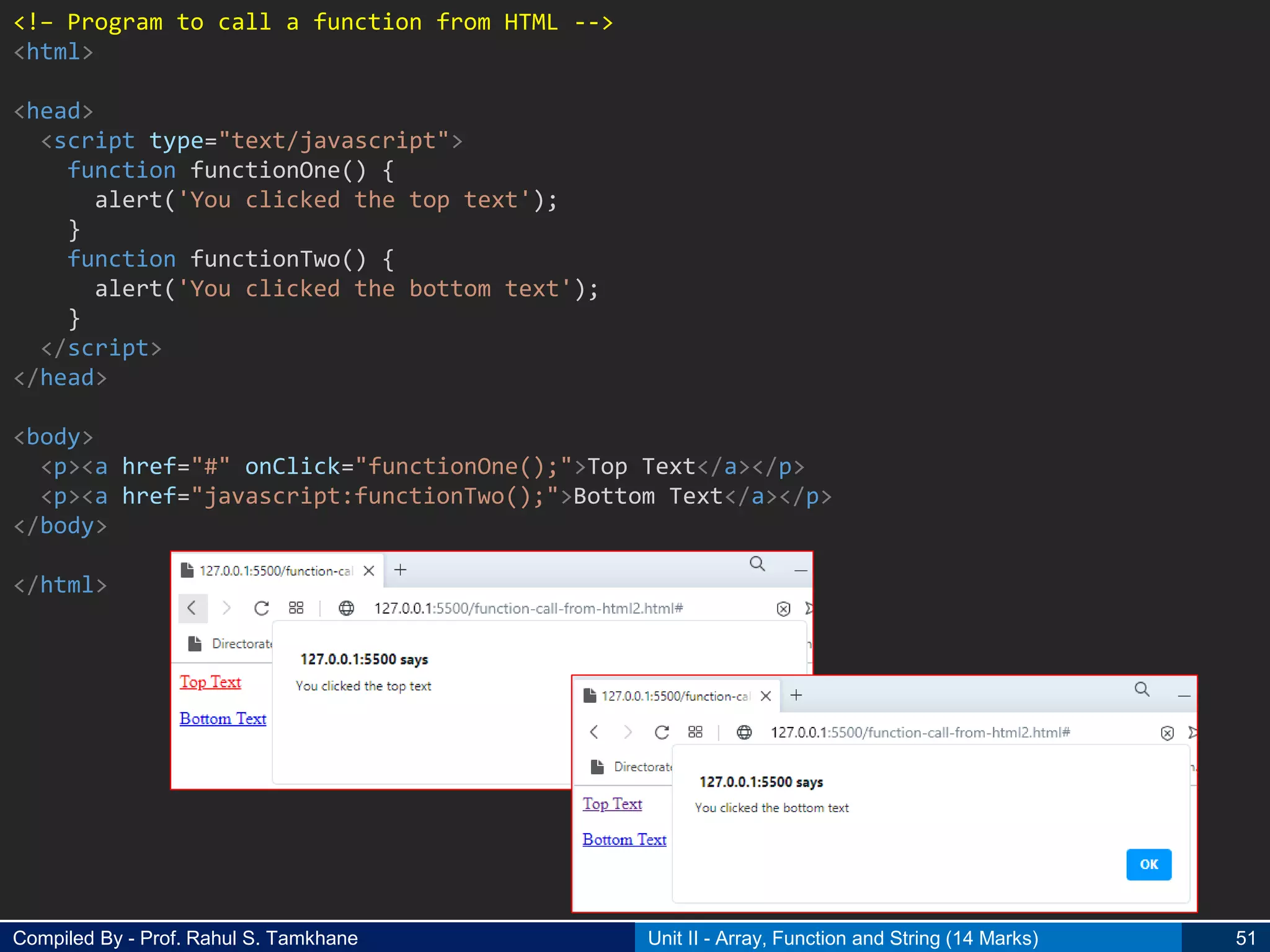The image size is (1270, 952).
Task: Reload the page in the first browser window
Action: click(262, 608)
